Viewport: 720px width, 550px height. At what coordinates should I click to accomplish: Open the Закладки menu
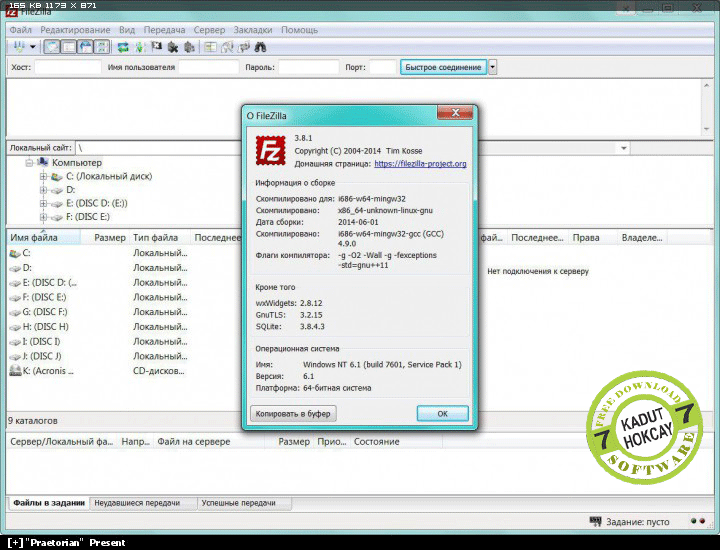point(253,30)
